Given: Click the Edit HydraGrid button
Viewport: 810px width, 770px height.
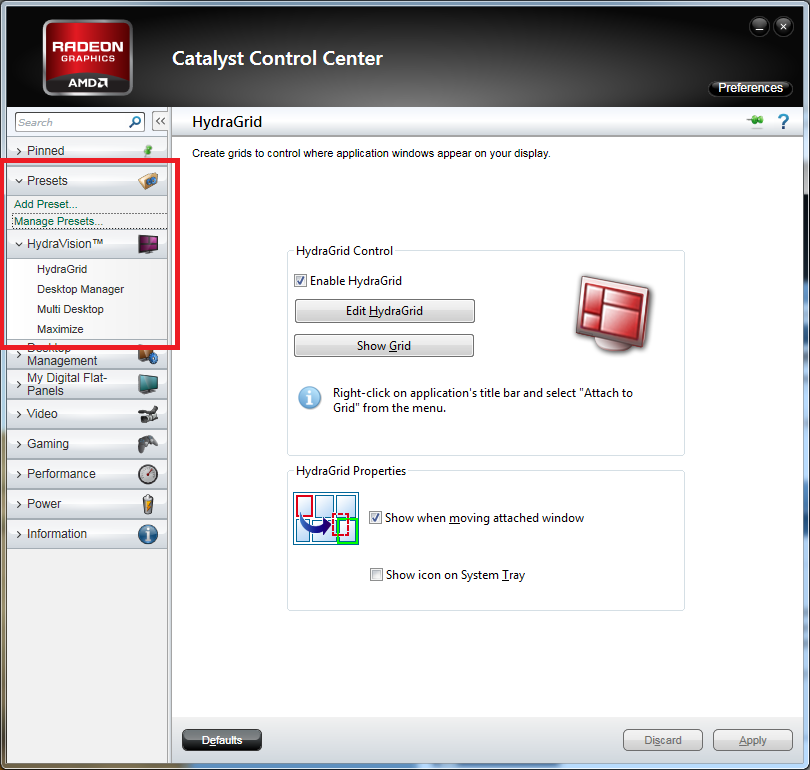Looking at the screenshot, I should pos(384,311).
